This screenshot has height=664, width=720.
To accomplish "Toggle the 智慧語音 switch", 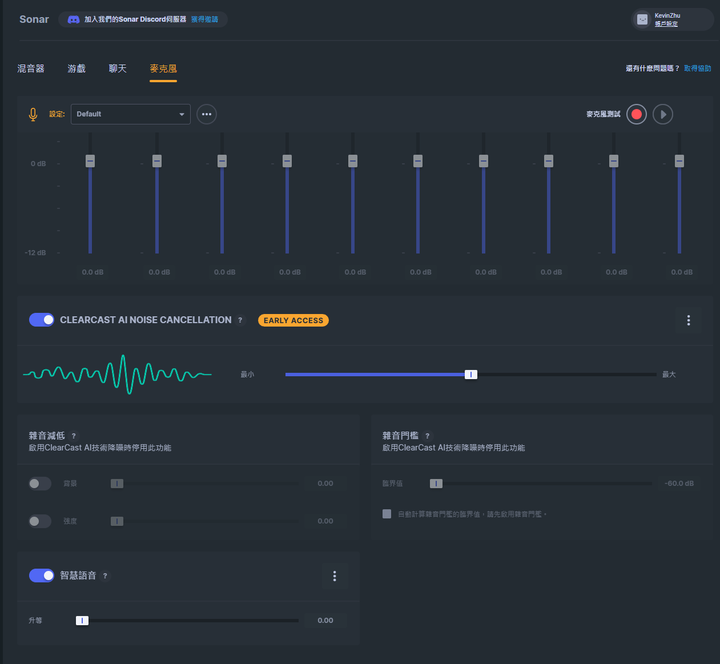I will point(41,575).
